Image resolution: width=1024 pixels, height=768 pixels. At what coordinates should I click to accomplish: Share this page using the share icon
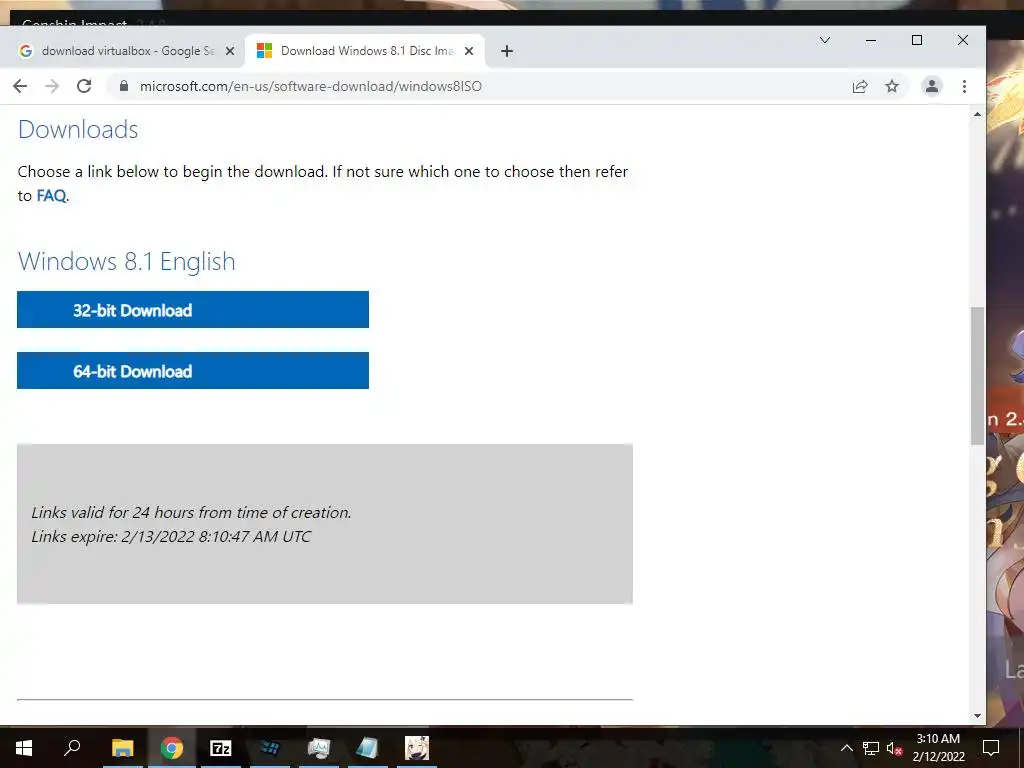pyautogui.click(x=860, y=86)
